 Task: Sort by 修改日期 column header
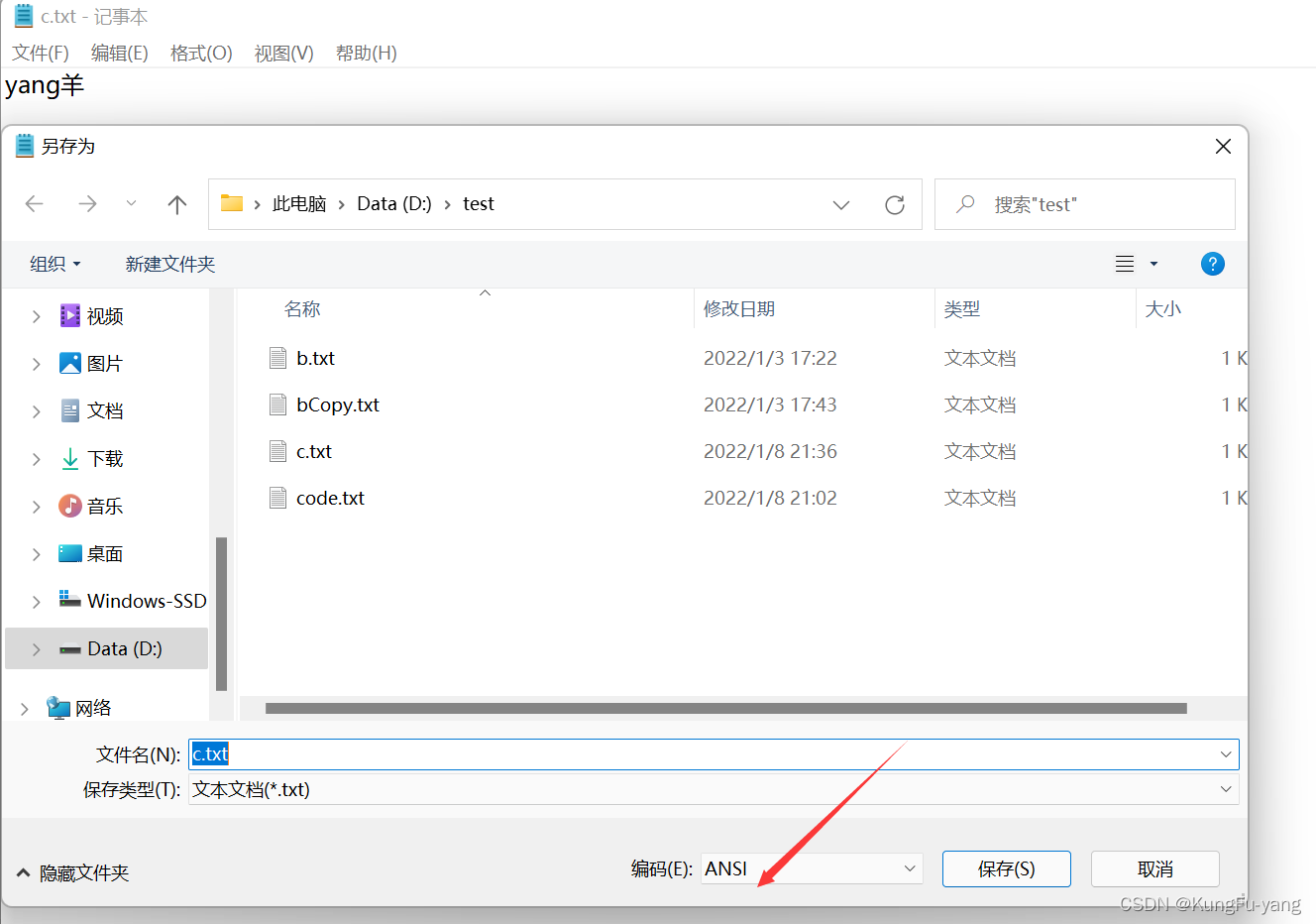click(739, 309)
